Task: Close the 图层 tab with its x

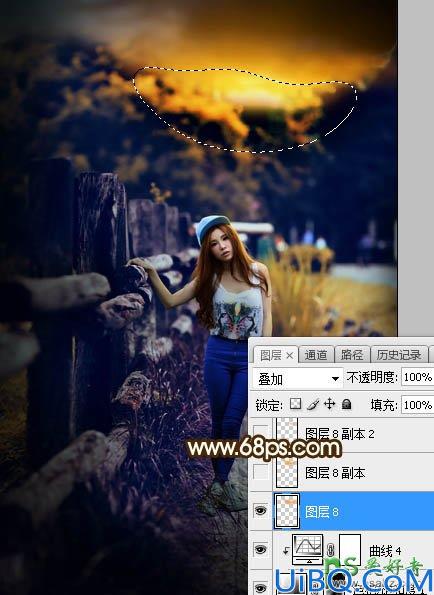Action: pyautogui.click(x=289, y=356)
